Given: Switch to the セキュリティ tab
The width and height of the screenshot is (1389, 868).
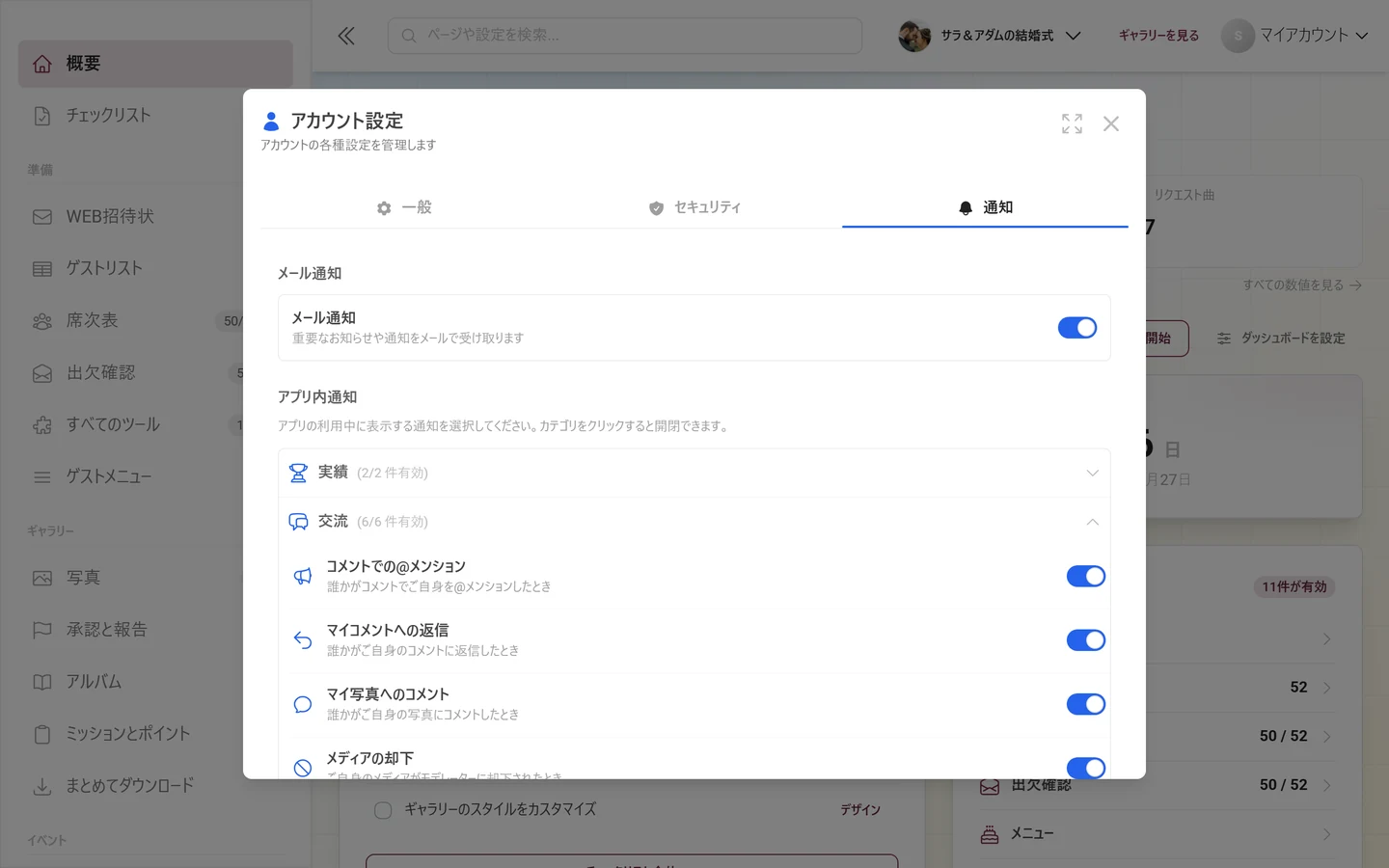Looking at the screenshot, I should [694, 207].
